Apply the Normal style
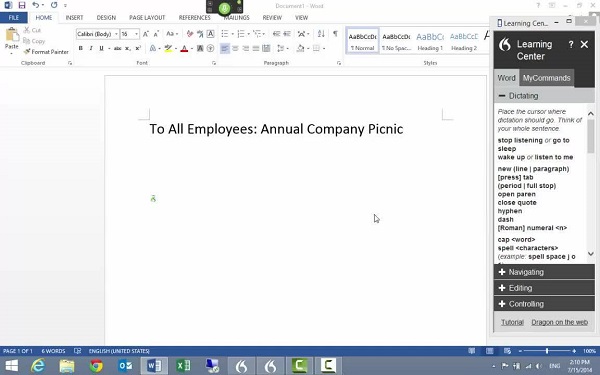The width and height of the screenshot is (600, 375). click(362, 41)
